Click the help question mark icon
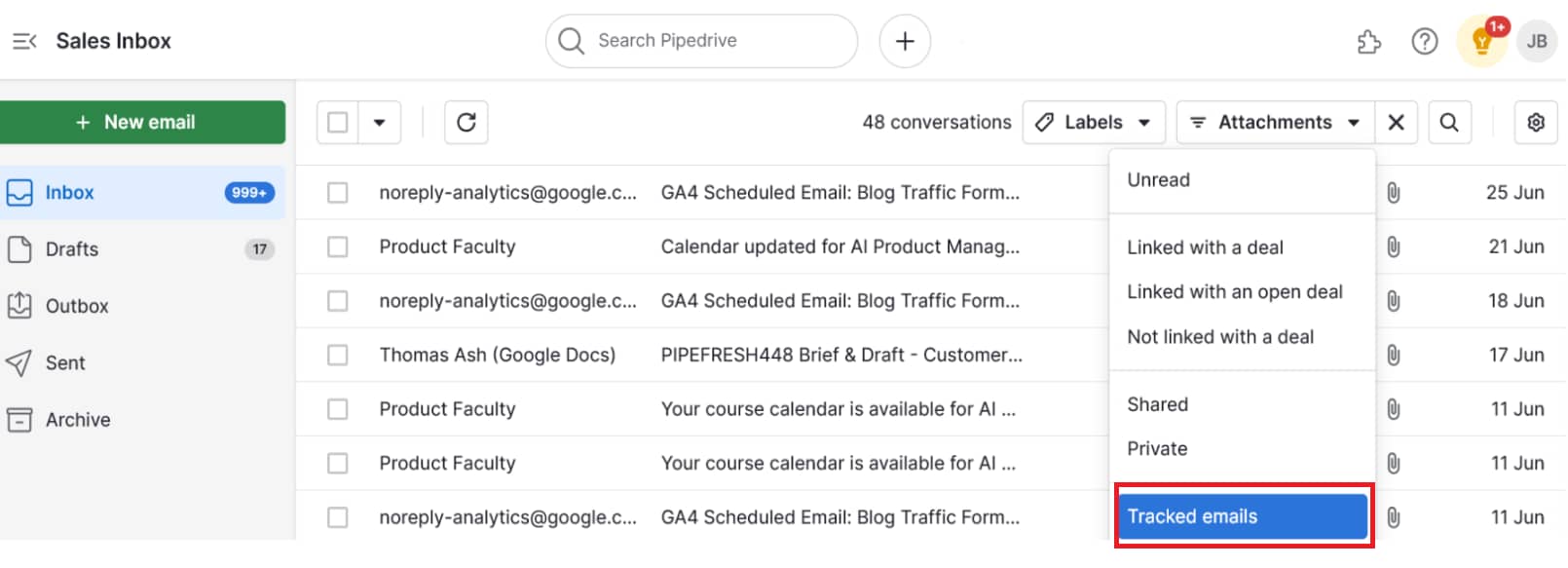This screenshot has width=1568, height=568. (x=1424, y=41)
